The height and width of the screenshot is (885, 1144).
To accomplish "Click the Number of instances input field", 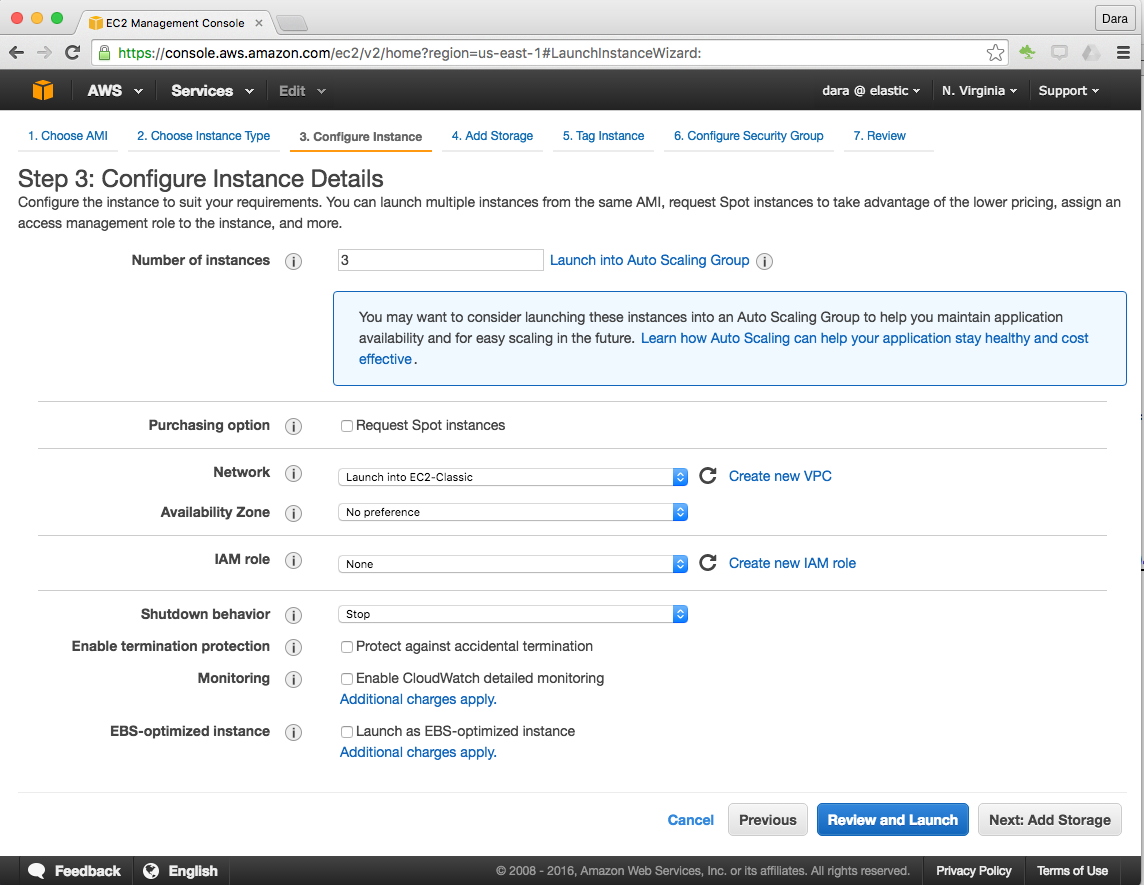I will [441, 260].
